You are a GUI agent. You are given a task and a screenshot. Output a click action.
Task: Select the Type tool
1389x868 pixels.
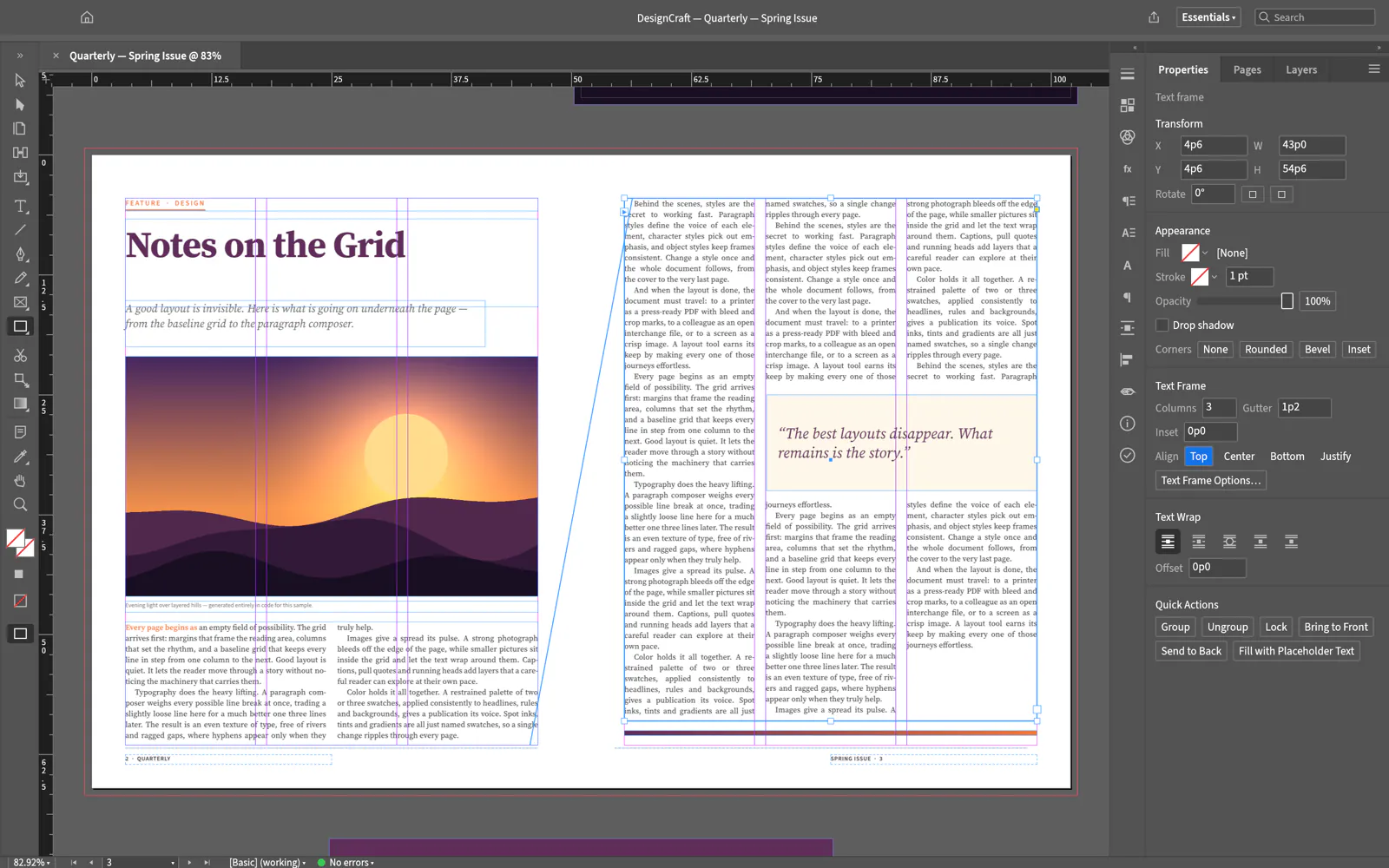click(20, 207)
